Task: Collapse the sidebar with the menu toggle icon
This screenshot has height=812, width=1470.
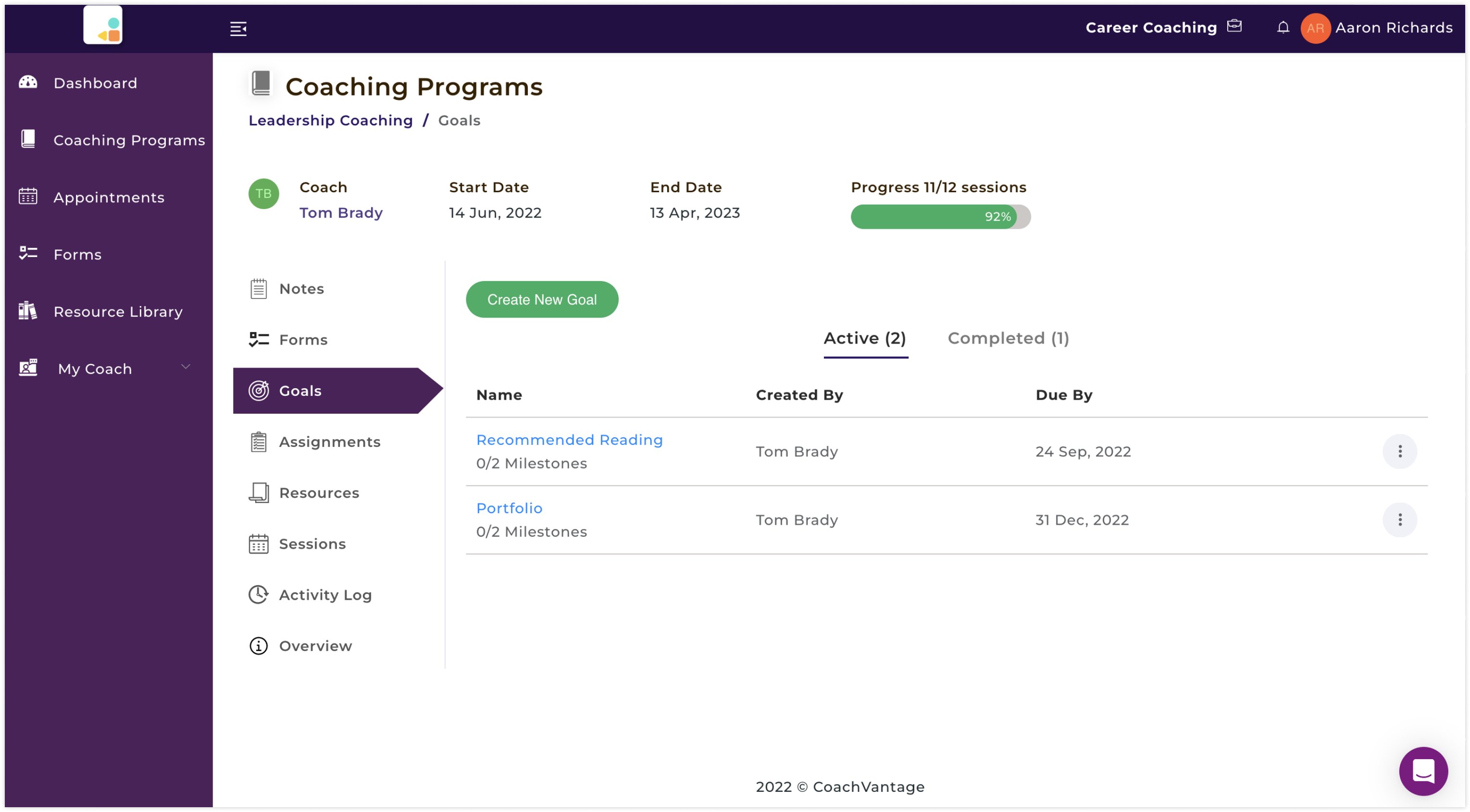Action: pyautogui.click(x=238, y=28)
